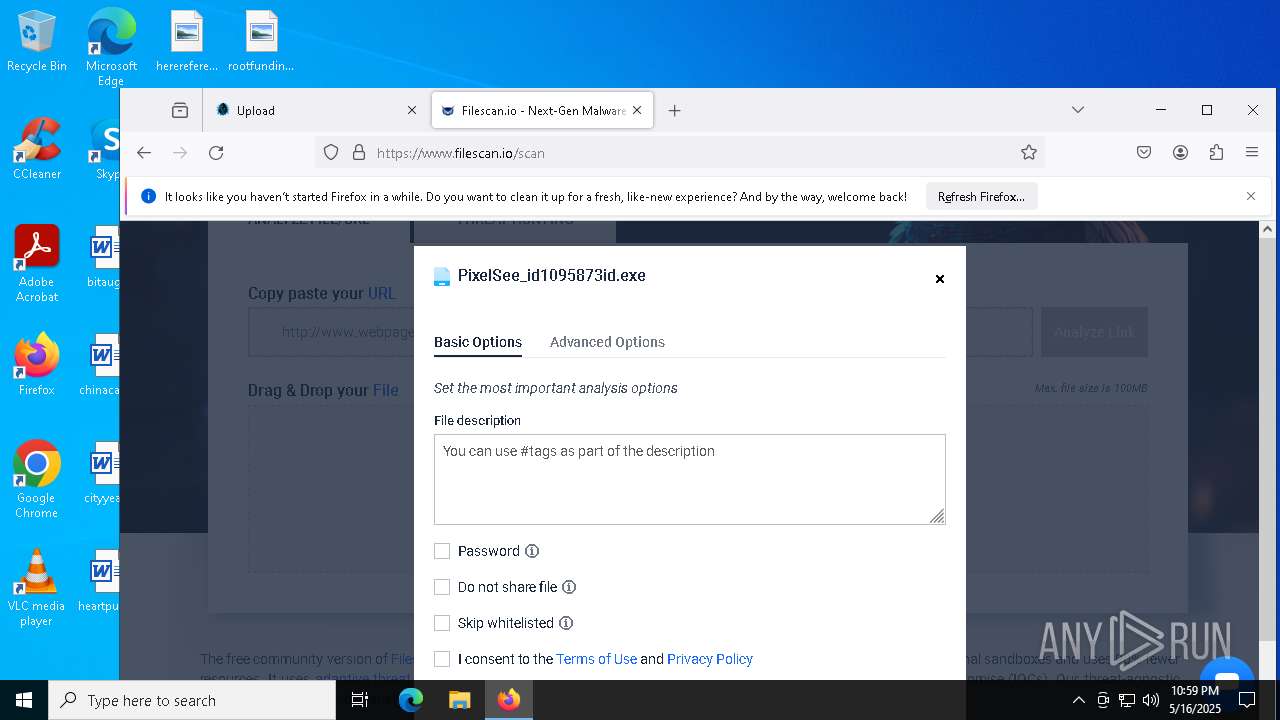Close the Filescan.io tab
Image resolution: width=1280 pixels, height=720 pixels.
point(638,110)
